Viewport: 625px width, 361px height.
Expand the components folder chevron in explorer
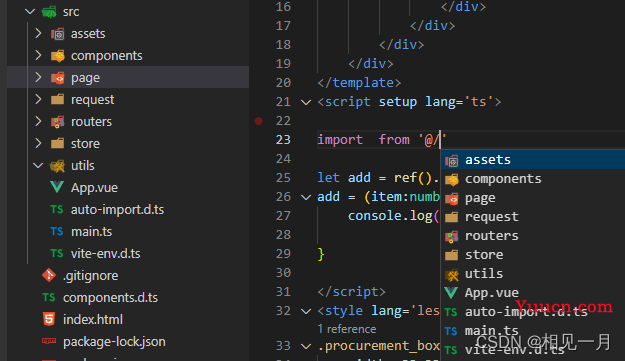pyautogui.click(x=38, y=55)
